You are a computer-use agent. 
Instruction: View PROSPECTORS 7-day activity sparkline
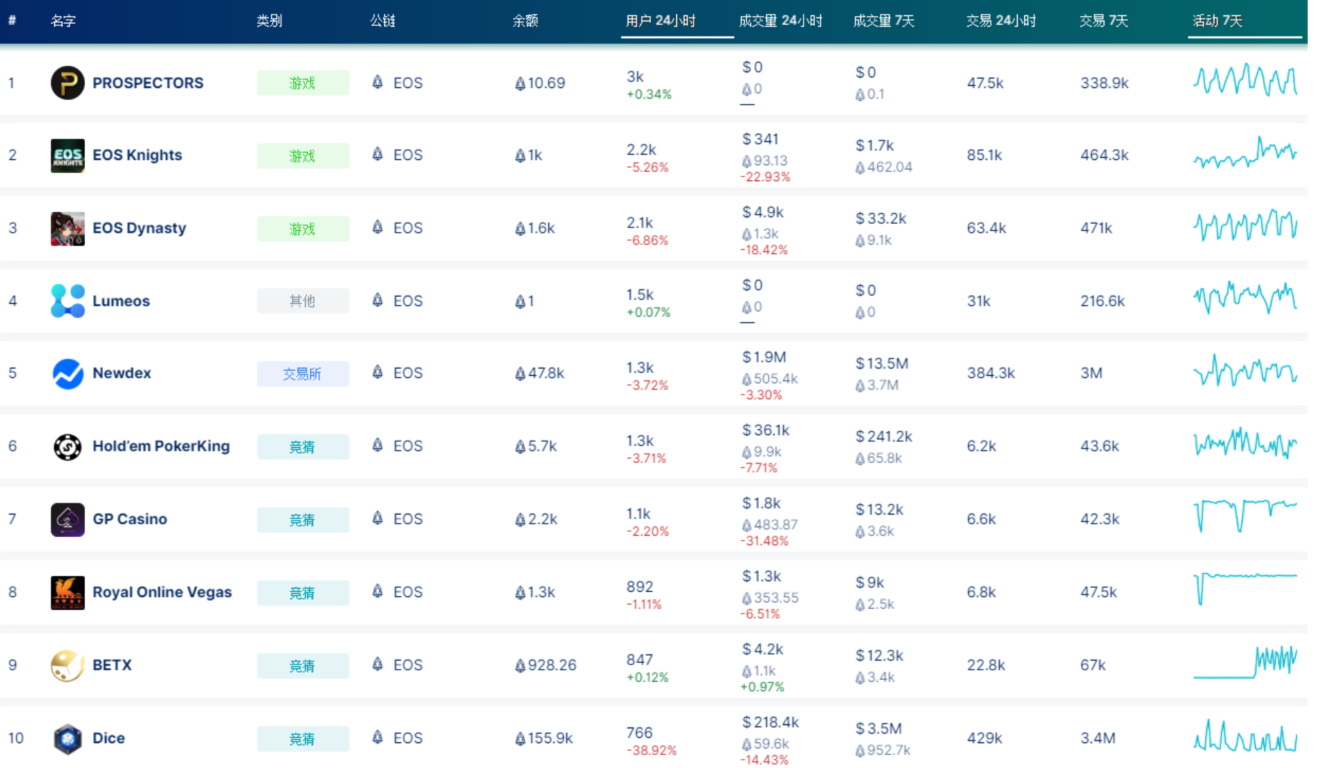point(1245,80)
